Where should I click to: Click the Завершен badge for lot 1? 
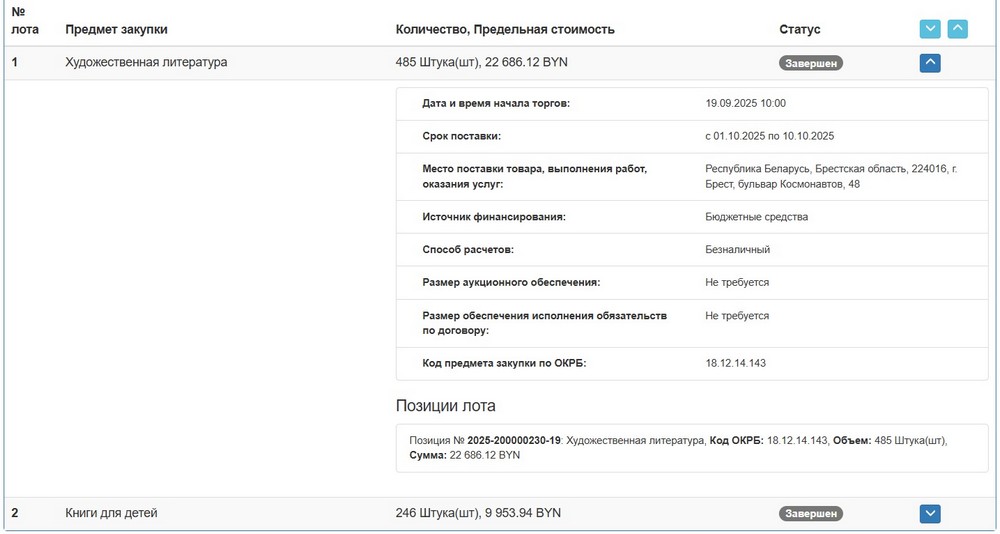[x=810, y=63]
